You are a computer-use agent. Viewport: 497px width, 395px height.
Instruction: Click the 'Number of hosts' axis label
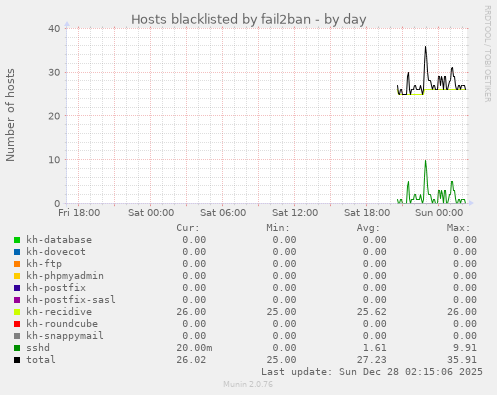click(10, 115)
